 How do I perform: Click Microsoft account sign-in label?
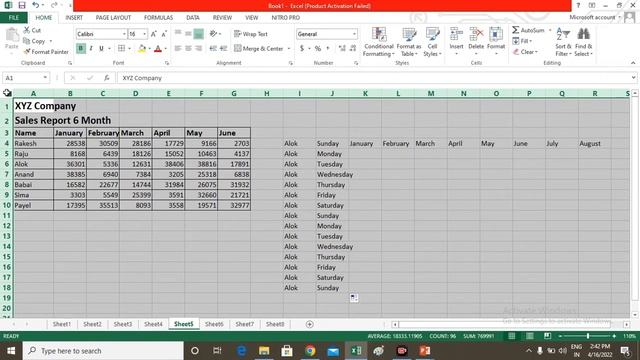point(592,17)
